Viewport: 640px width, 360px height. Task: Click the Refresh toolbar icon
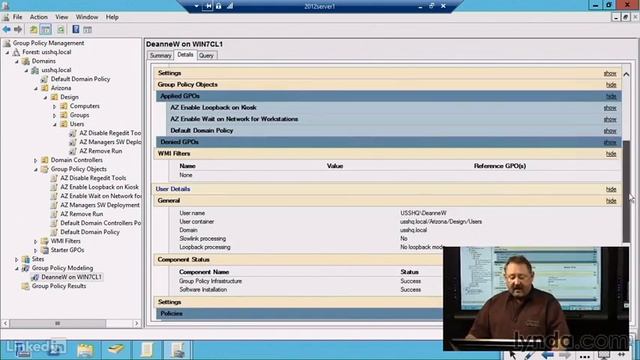tap(61, 29)
